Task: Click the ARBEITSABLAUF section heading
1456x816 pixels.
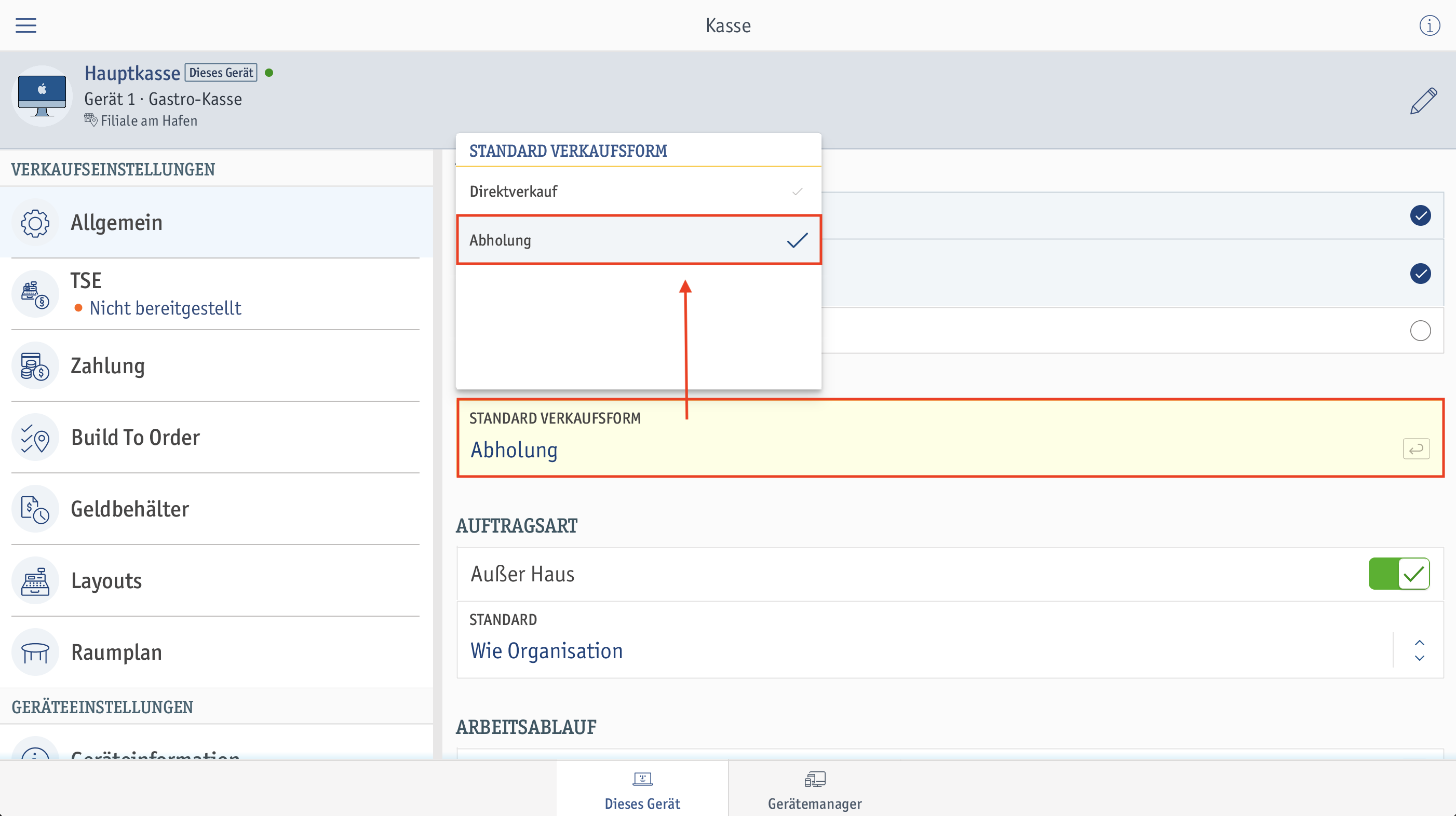Action: [x=526, y=727]
